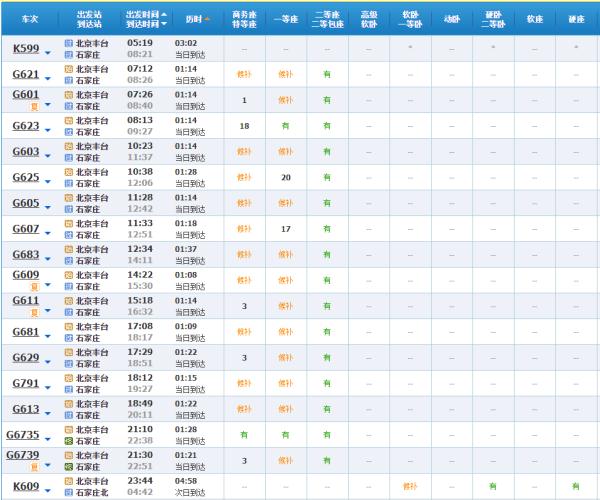Click the 复 icon under train G611
The image size is (600, 500).
34,313
